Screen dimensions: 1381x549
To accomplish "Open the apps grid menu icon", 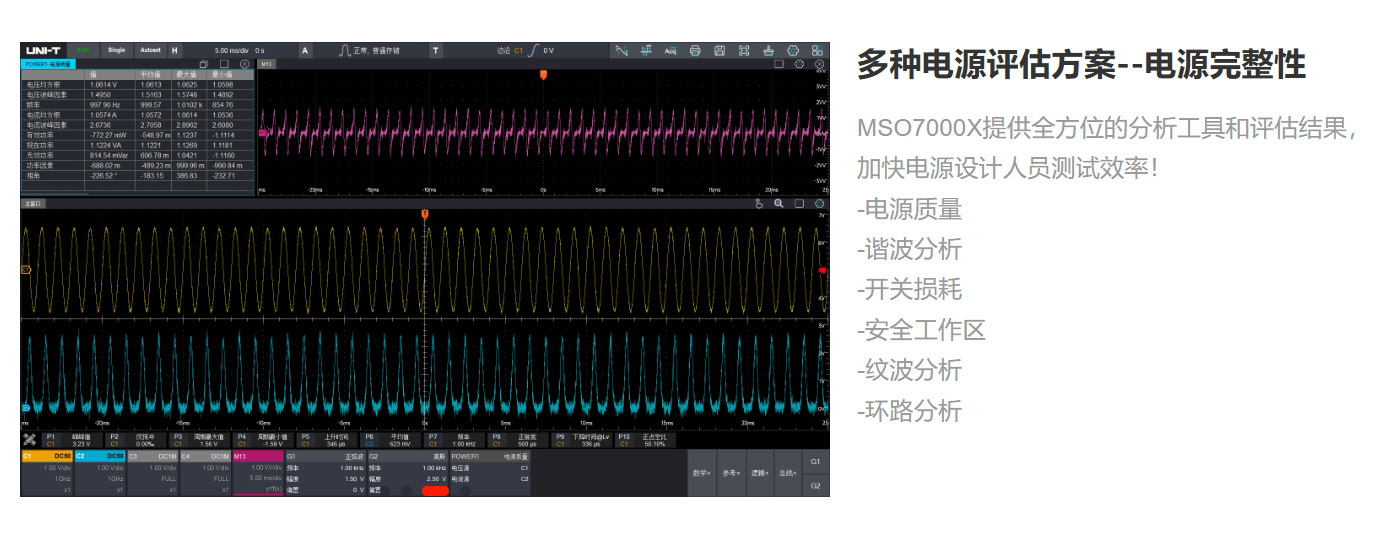I will pos(817,50).
